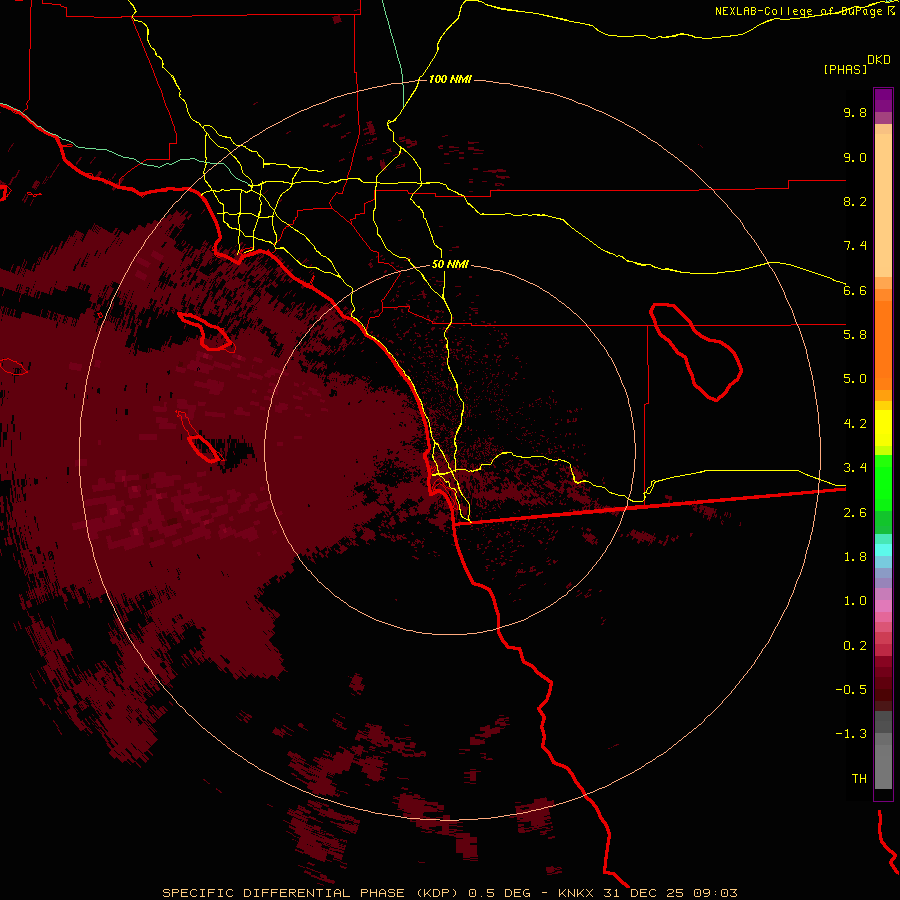
Task: Click the 1.8 scale value
Action: [x=855, y=557]
